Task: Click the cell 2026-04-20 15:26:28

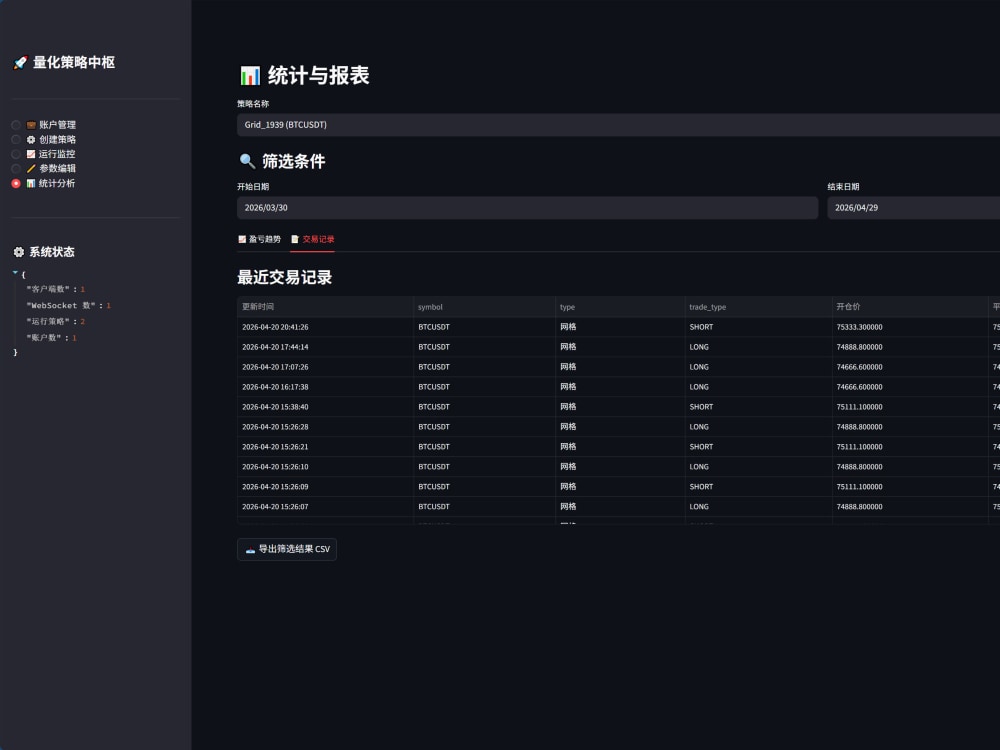Action: (325, 427)
